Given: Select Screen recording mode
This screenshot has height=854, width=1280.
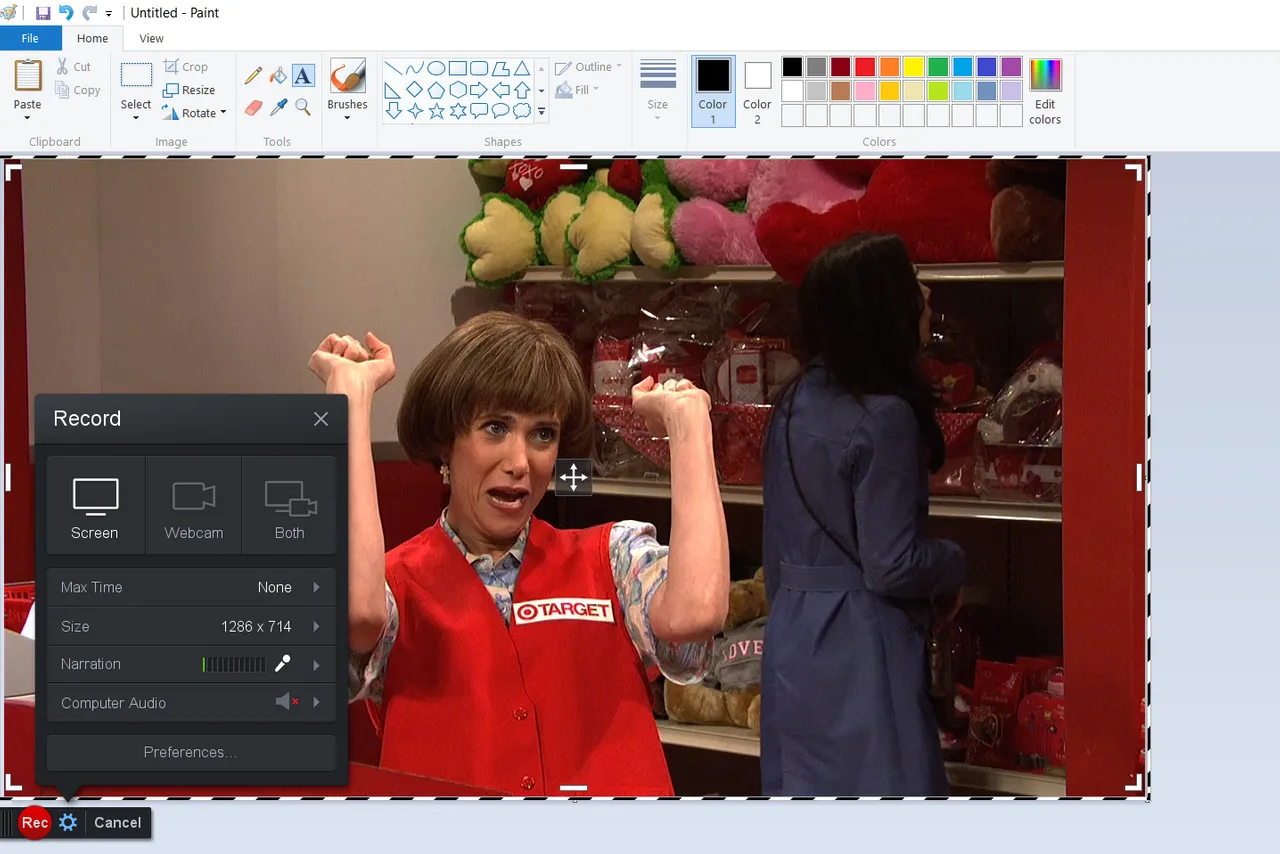Looking at the screenshot, I should [x=95, y=506].
